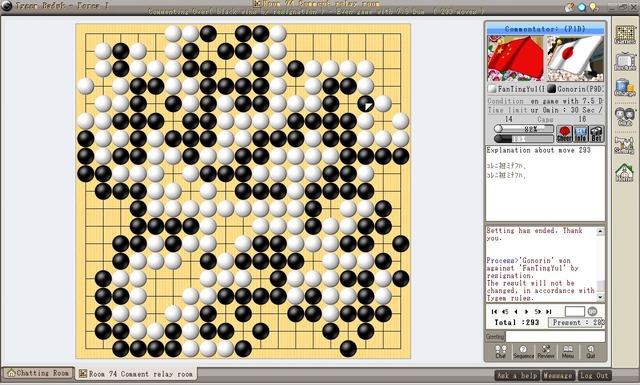
Task: Open the Setting tools icon in sidebar
Action: 624,145
